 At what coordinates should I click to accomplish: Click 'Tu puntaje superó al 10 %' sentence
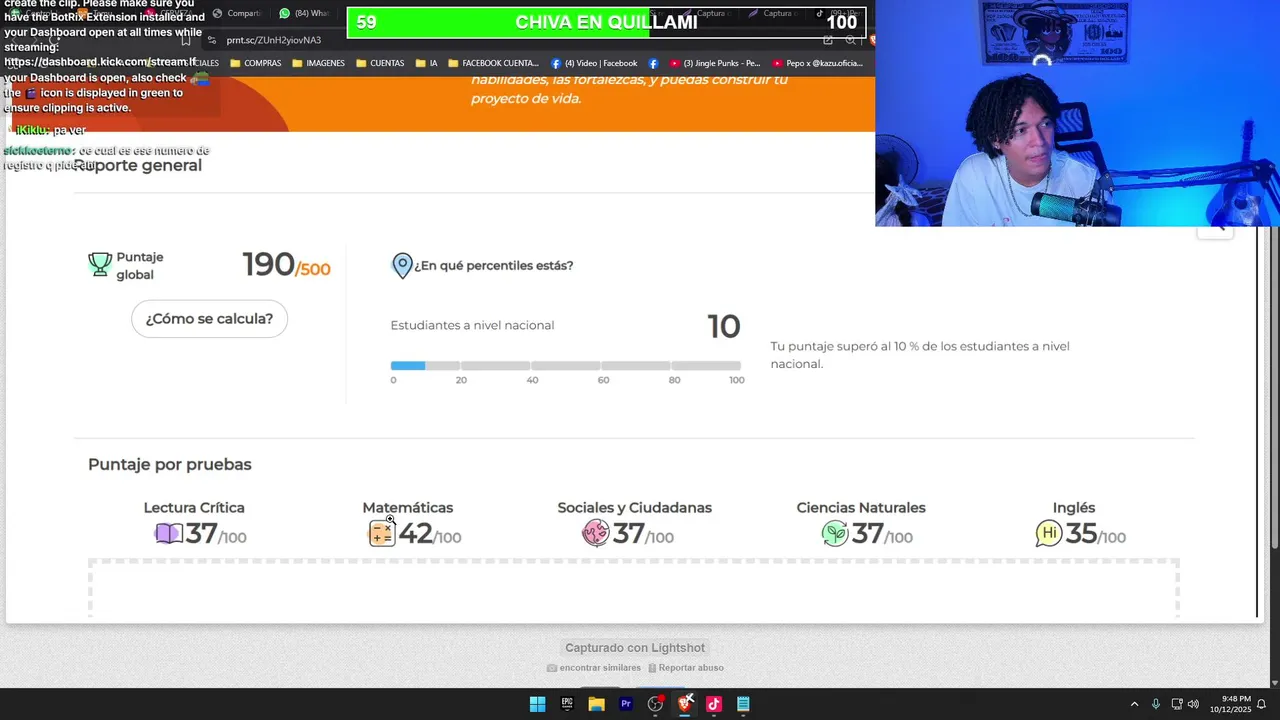click(920, 355)
